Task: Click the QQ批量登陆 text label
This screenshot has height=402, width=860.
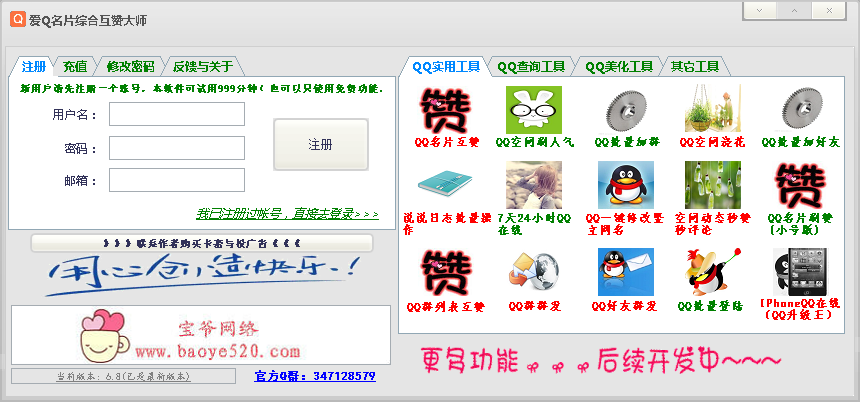Action: [711, 307]
